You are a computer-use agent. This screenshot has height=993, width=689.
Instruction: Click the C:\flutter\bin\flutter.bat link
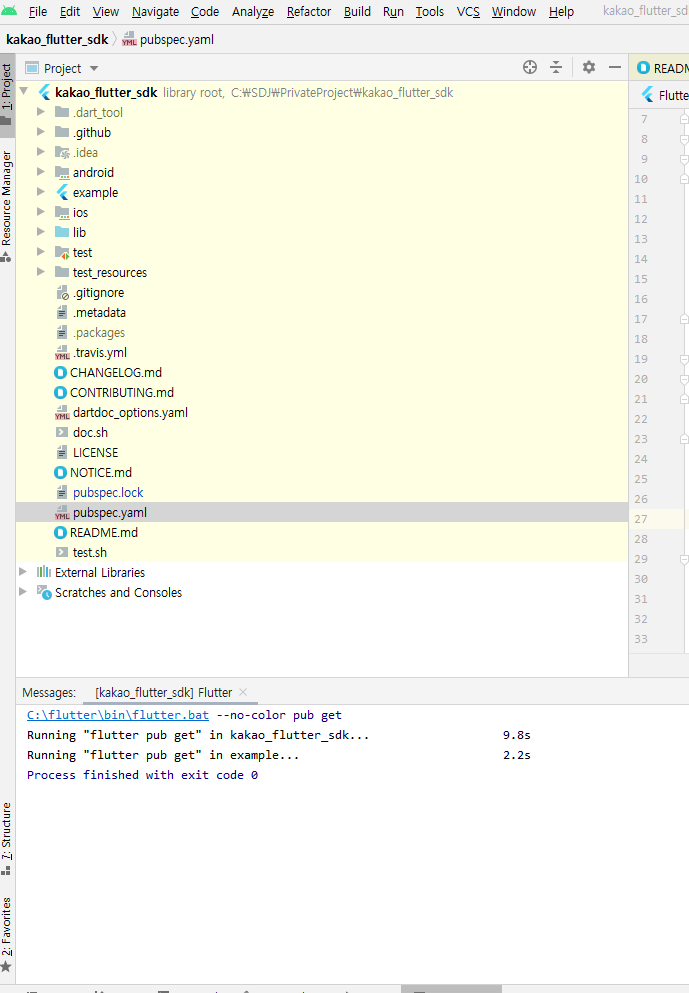coord(118,715)
